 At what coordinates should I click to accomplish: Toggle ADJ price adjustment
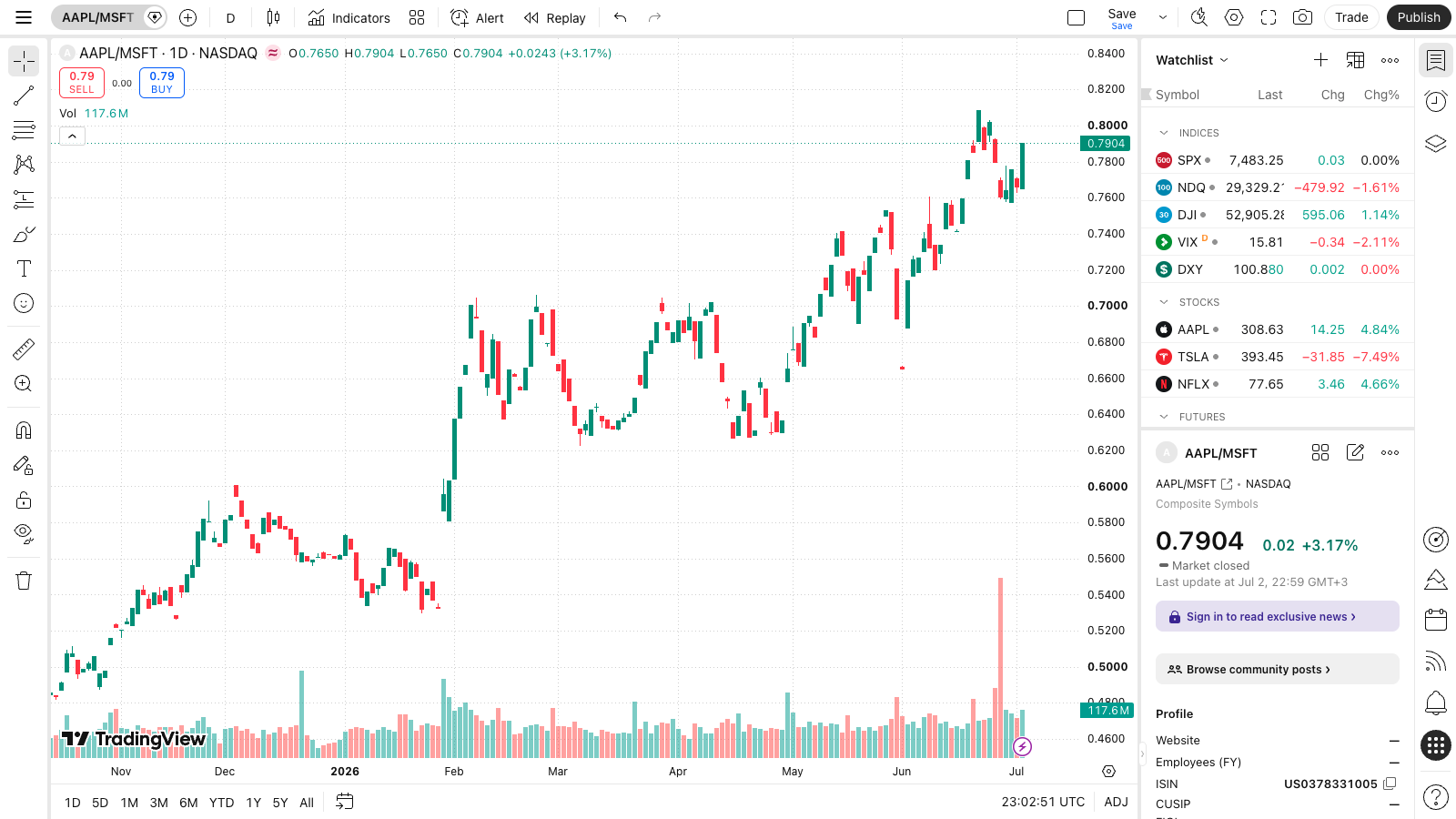(x=1116, y=802)
